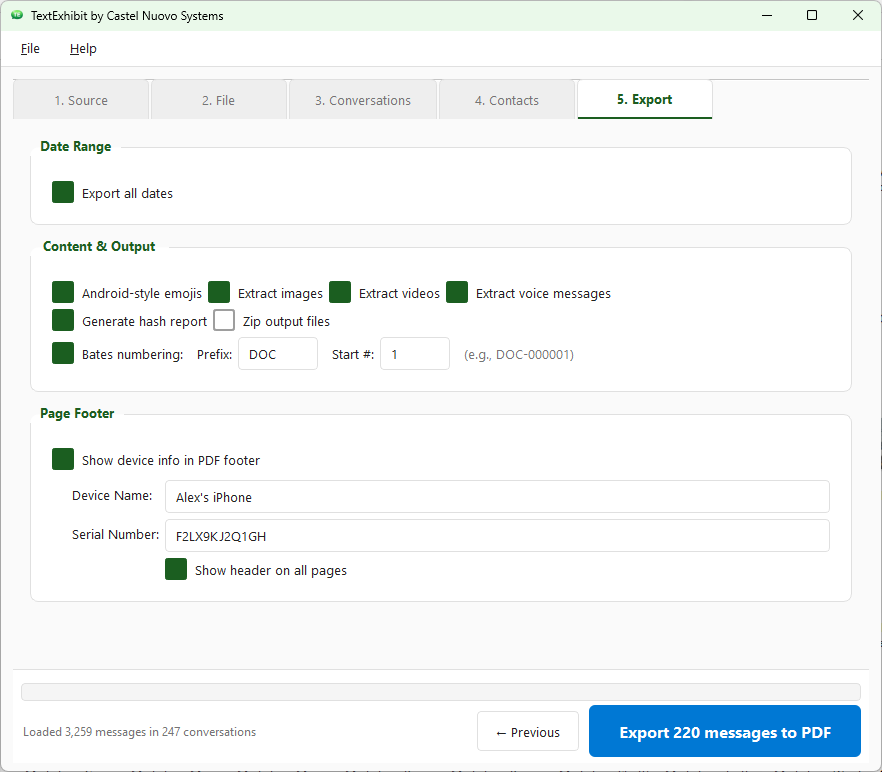The width and height of the screenshot is (882, 772).
Task: Toggle Generate hash report checkbox
Action: pyautogui.click(x=63, y=320)
